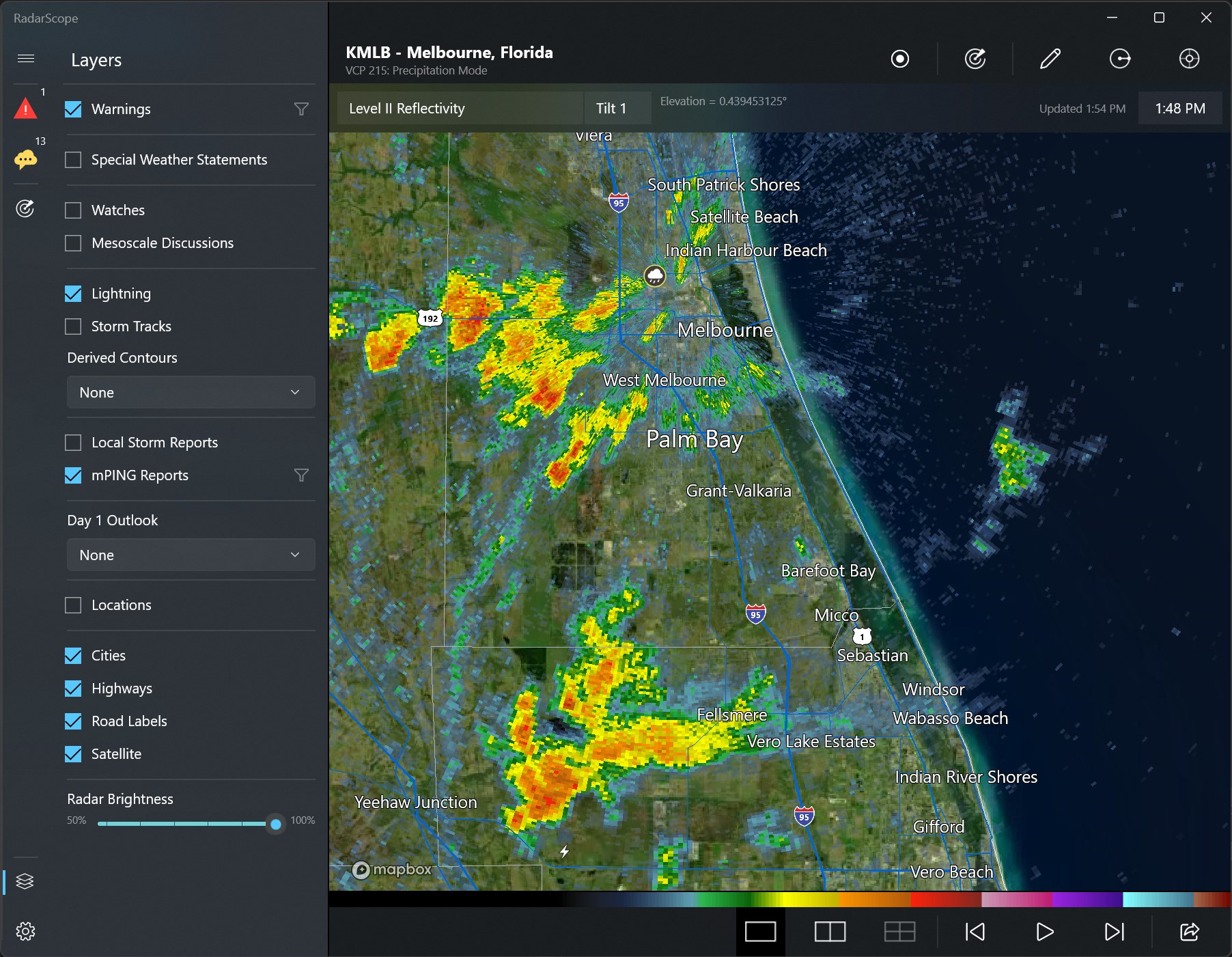Open the annotation pencil tool
This screenshot has height=957, width=1232.
(1050, 59)
